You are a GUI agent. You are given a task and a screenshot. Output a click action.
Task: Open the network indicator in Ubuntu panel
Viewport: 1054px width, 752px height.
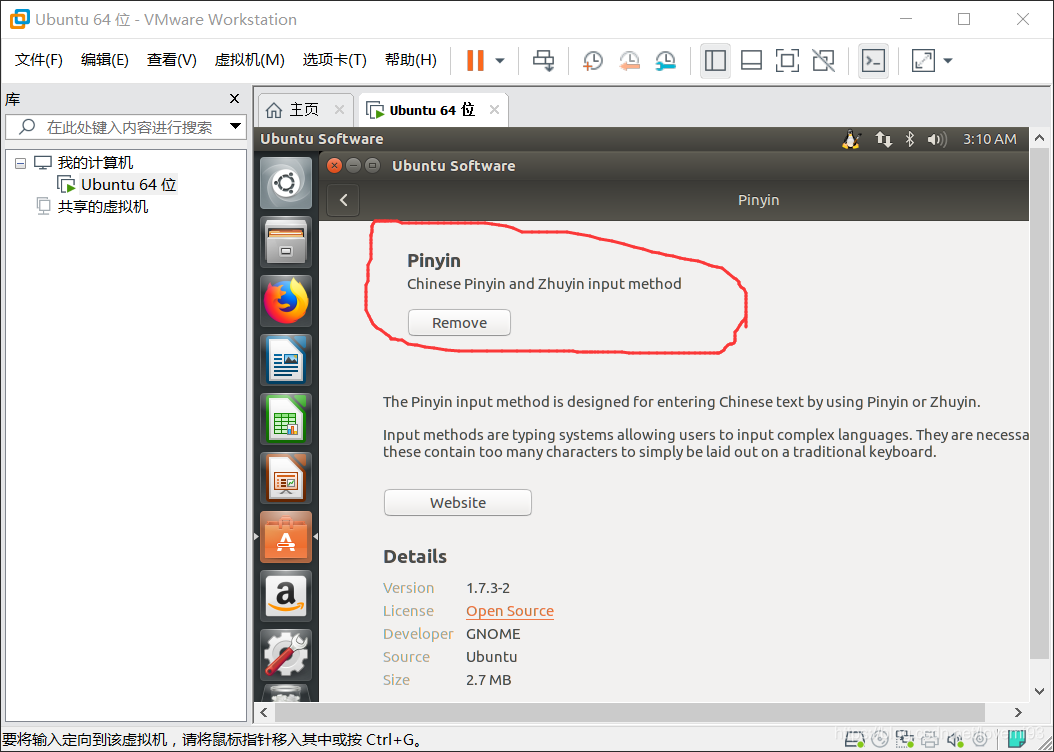point(883,139)
